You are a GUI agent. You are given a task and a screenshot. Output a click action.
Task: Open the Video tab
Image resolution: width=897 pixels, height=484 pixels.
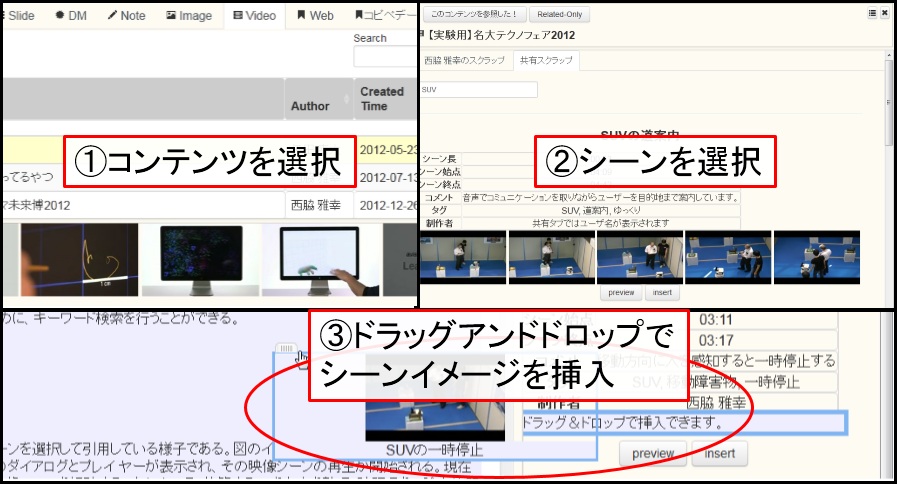click(255, 16)
